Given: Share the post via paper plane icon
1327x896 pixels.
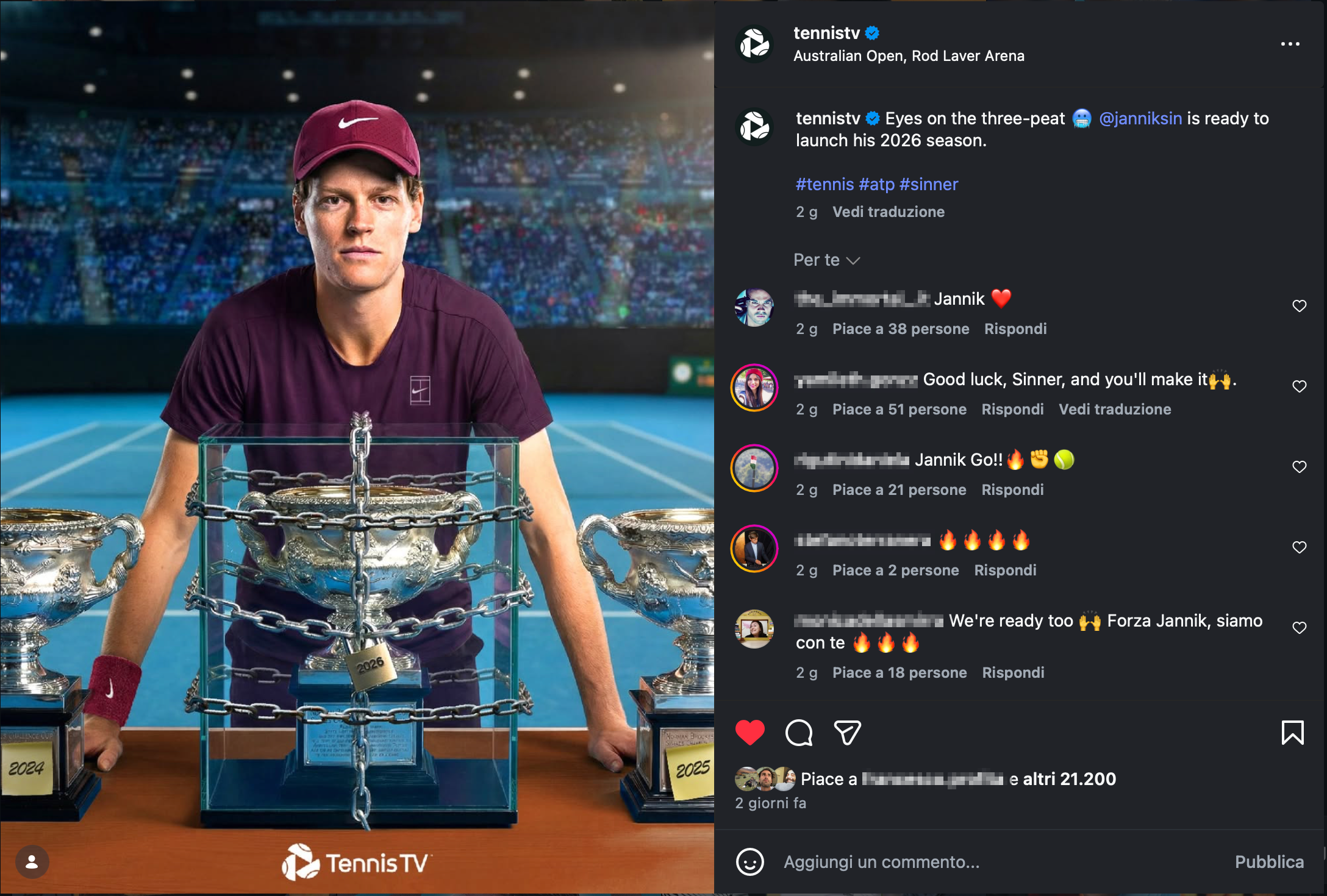Looking at the screenshot, I should pos(847,733).
